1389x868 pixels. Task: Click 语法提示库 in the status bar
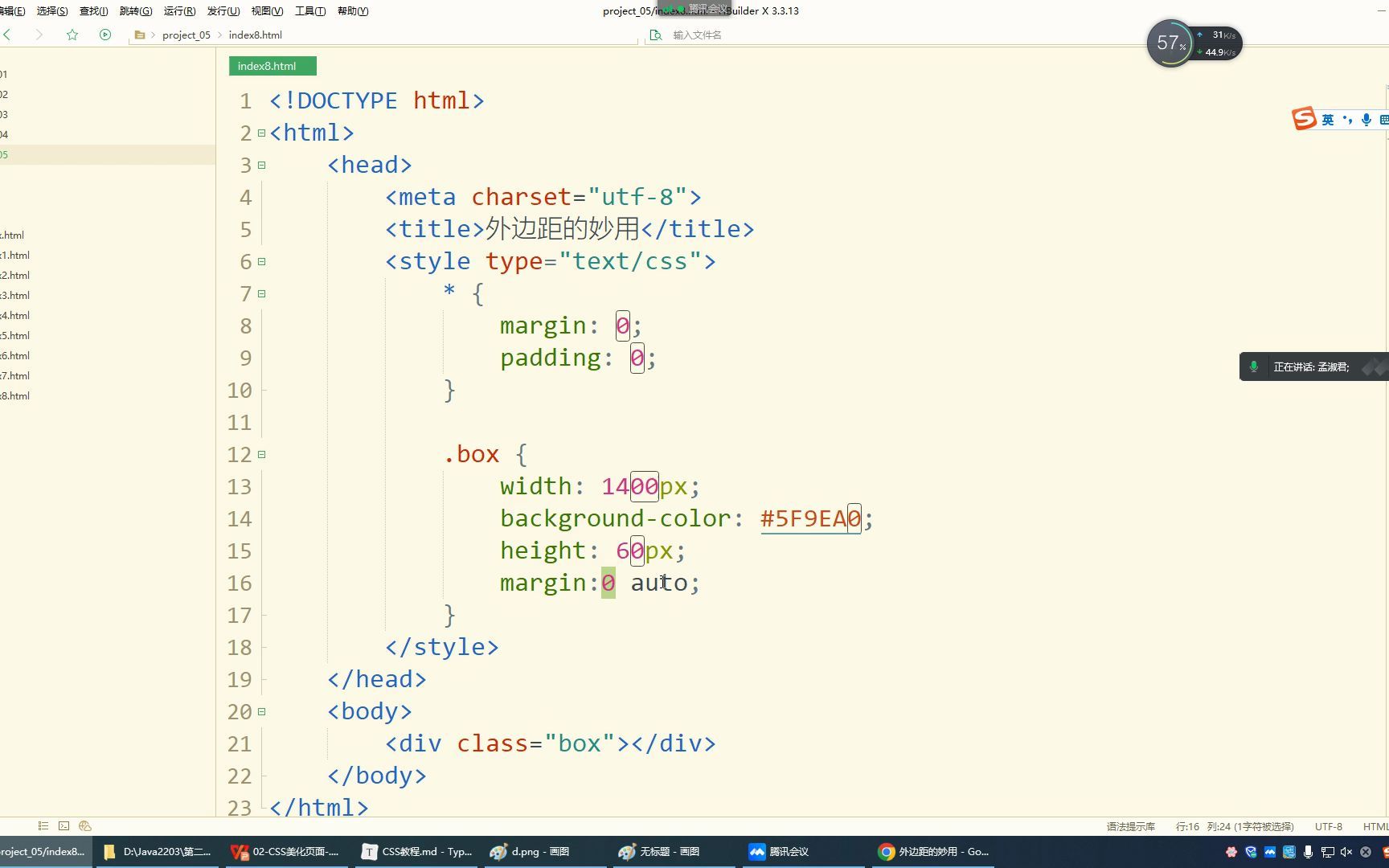[x=1130, y=826]
